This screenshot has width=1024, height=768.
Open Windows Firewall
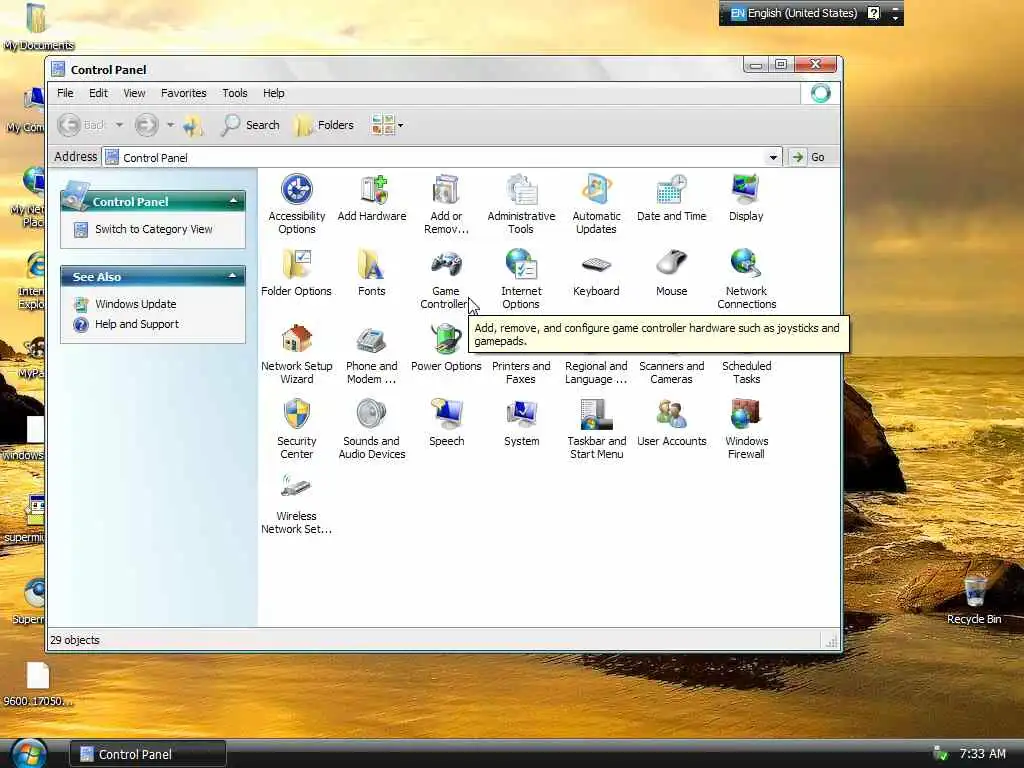pyautogui.click(x=746, y=429)
